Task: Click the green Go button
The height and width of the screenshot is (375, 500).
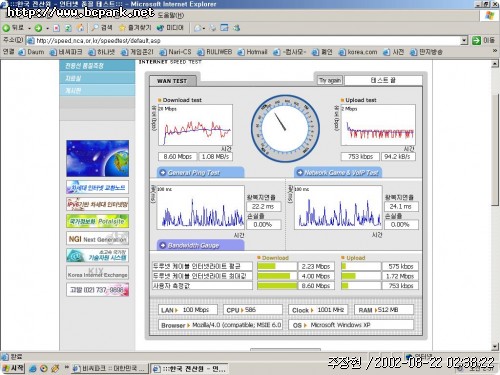Action: pyautogui.click(x=476, y=41)
